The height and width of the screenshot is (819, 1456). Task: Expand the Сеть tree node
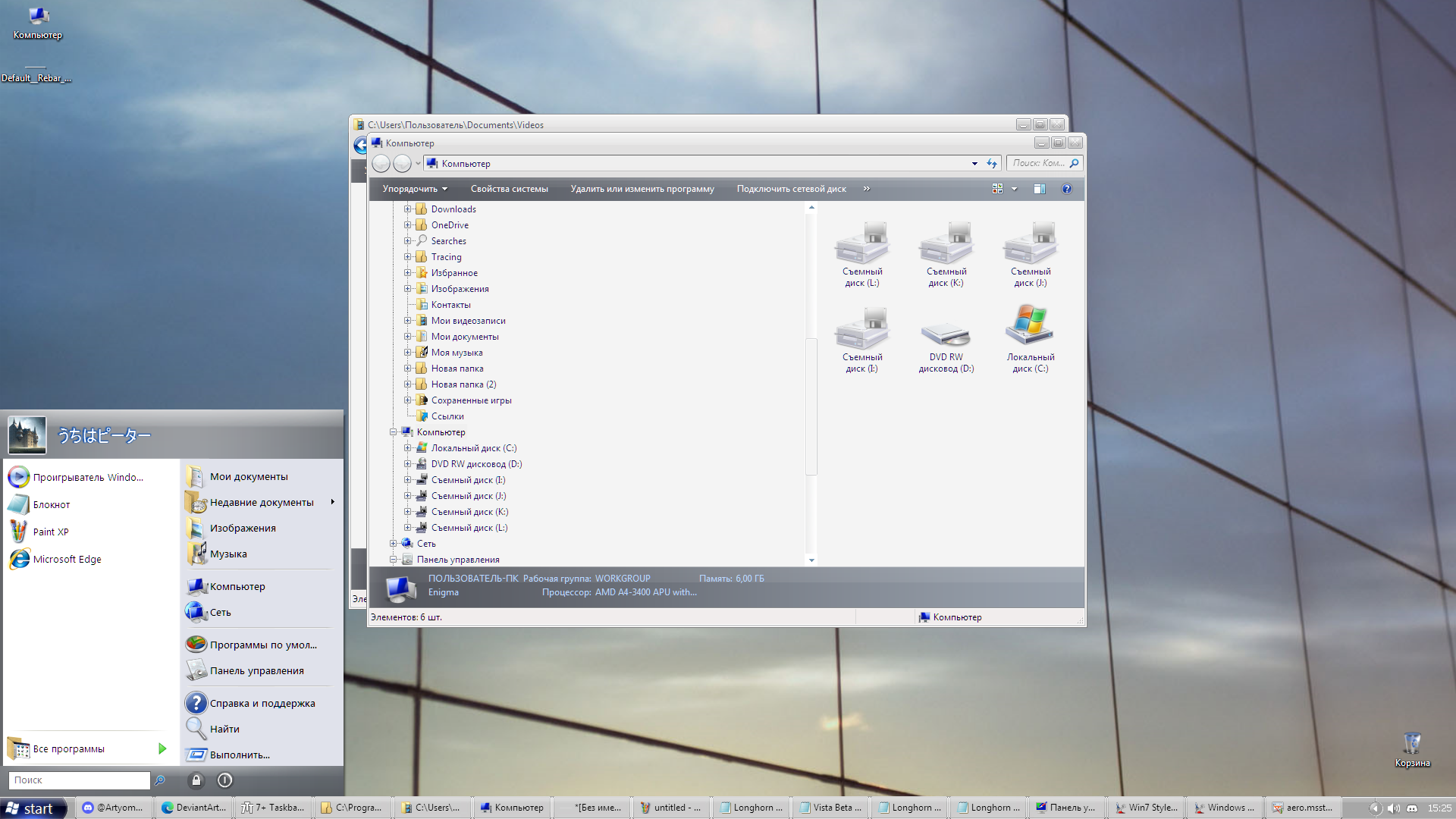coord(393,544)
